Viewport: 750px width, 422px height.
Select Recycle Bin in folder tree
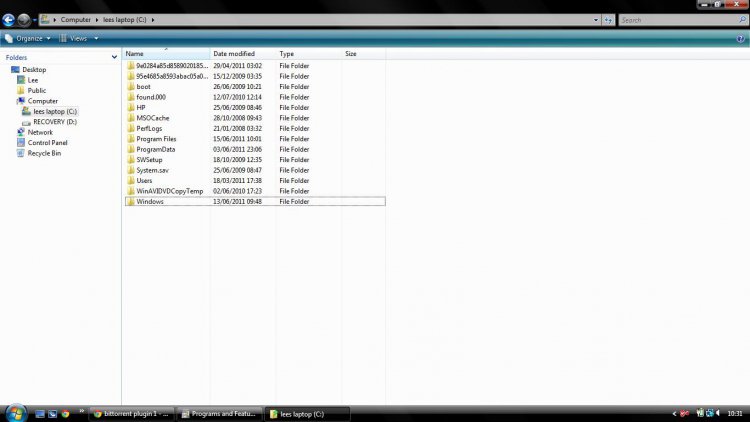(44, 153)
